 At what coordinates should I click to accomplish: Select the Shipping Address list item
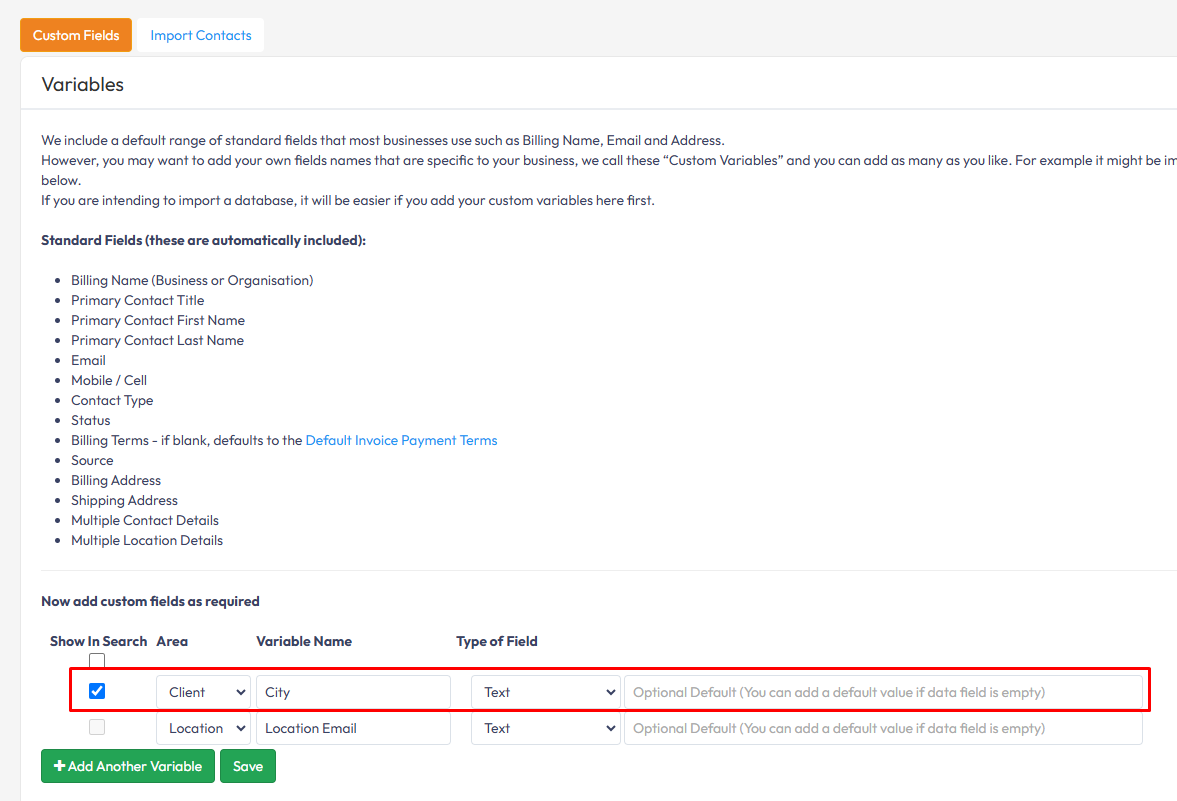click(x=125, y=501)
